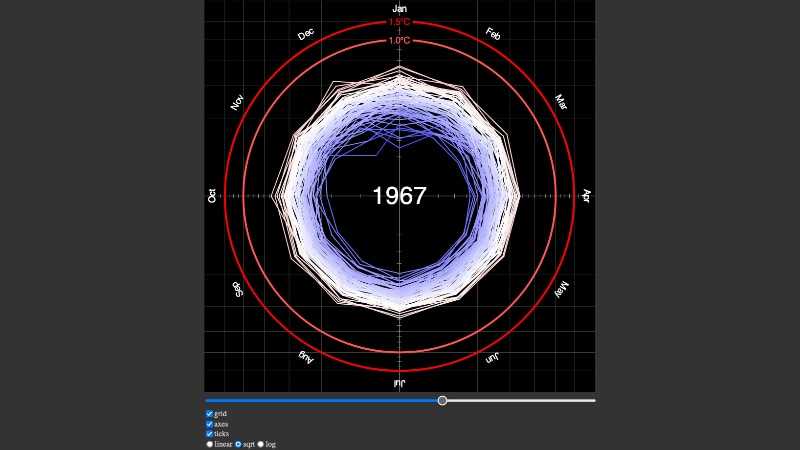Click the Dec month label
Viewport: 800px width, 450px height.
pyautogui.click(x=306, y=34)
